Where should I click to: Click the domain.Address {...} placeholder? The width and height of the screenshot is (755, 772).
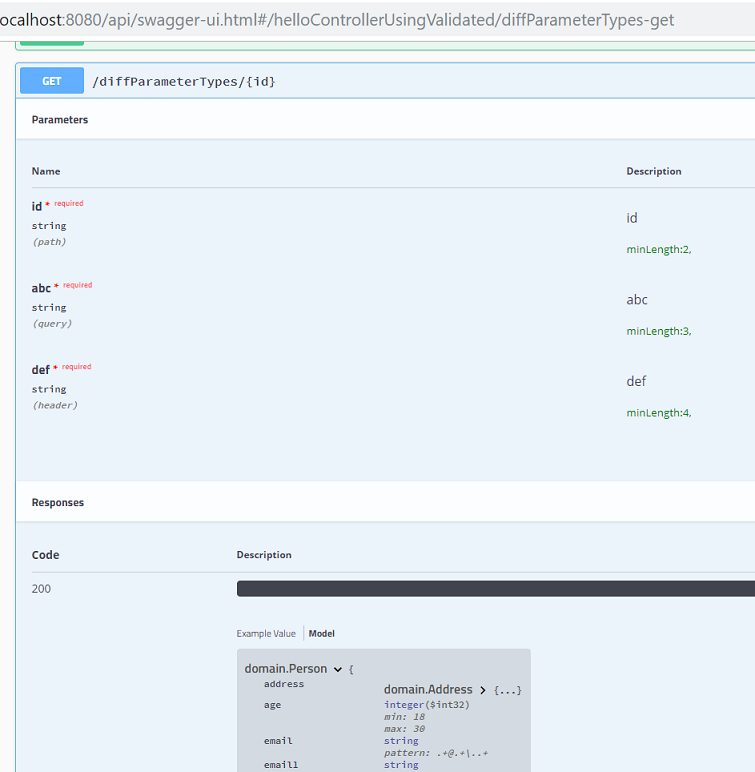point(507,690)
